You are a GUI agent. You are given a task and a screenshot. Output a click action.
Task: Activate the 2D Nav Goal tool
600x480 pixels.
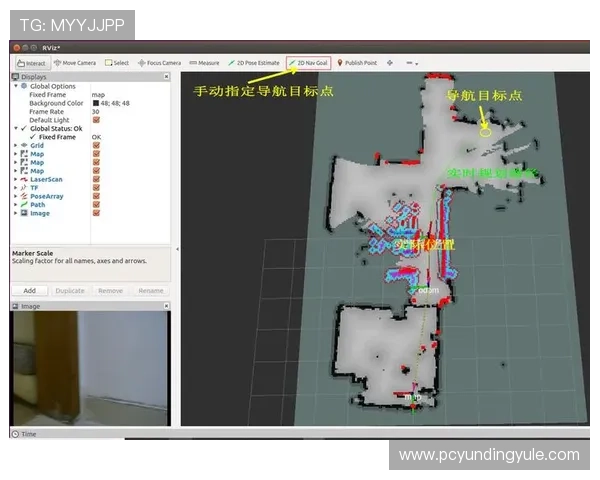[308, 63]
